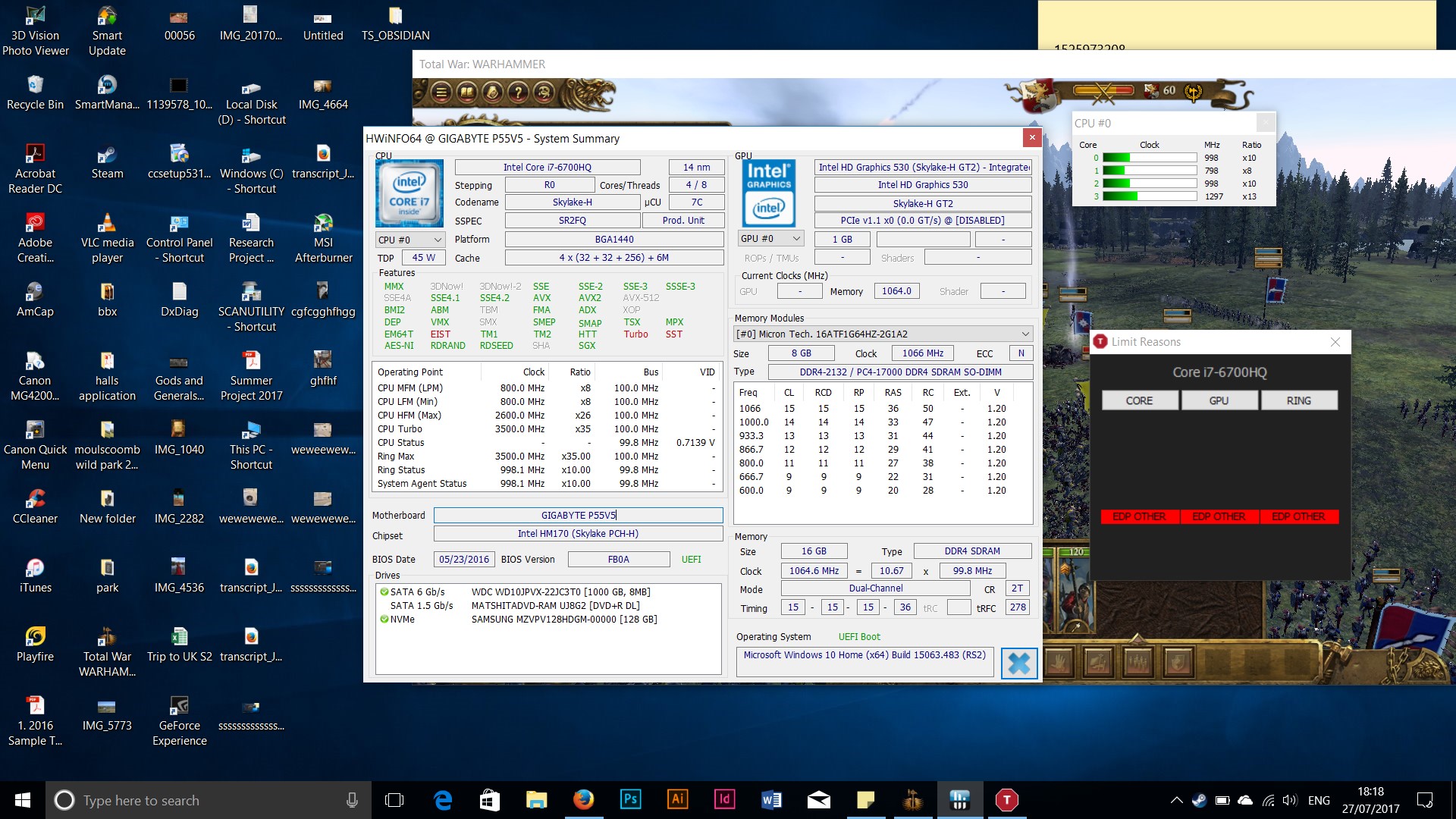Open the Micron memory module dropdown
The height and width of the screenshot is (819, 1456).
883,334
